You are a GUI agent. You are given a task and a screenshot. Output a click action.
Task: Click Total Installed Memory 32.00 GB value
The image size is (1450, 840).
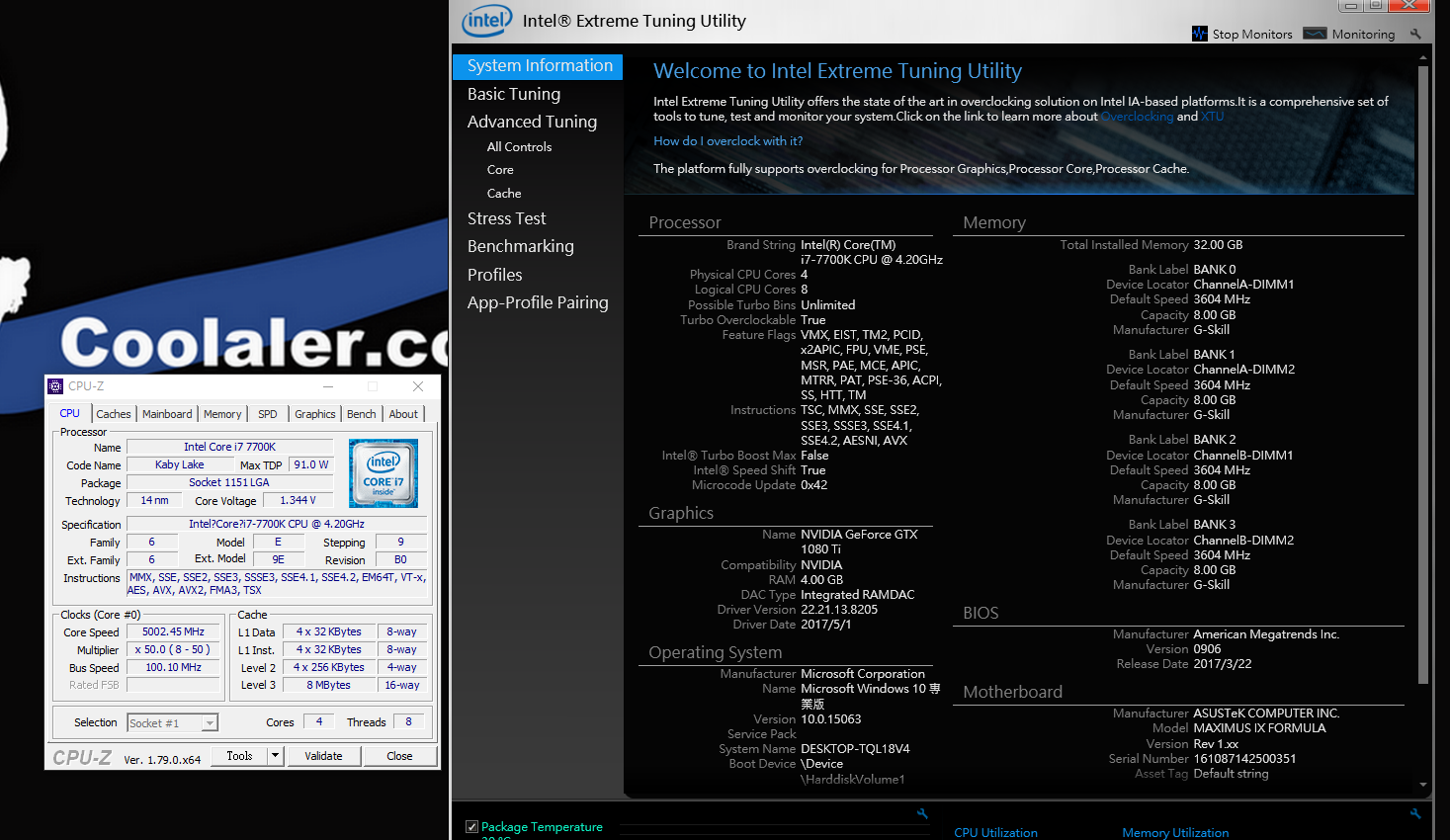pyautogui.click(x=1218, y=245)
